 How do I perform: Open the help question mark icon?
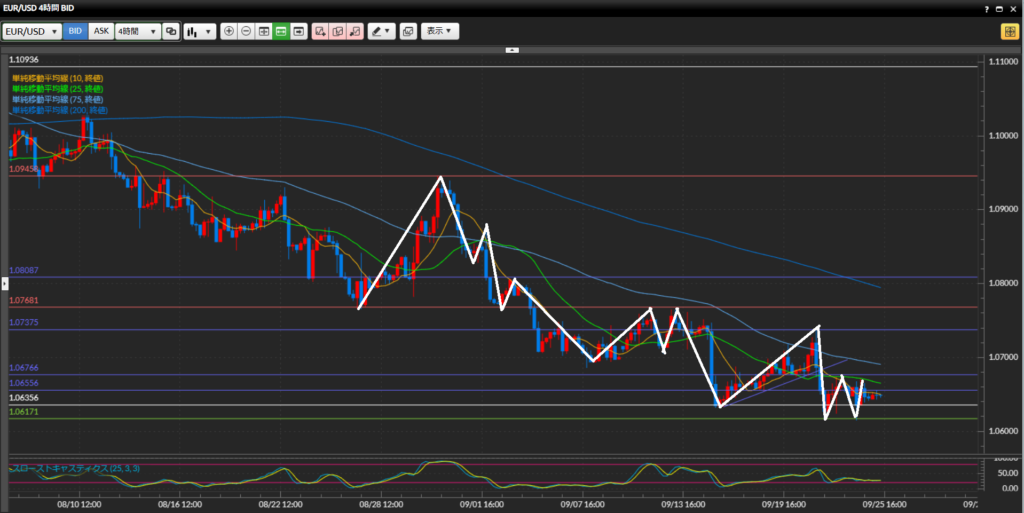pos(987,8)
